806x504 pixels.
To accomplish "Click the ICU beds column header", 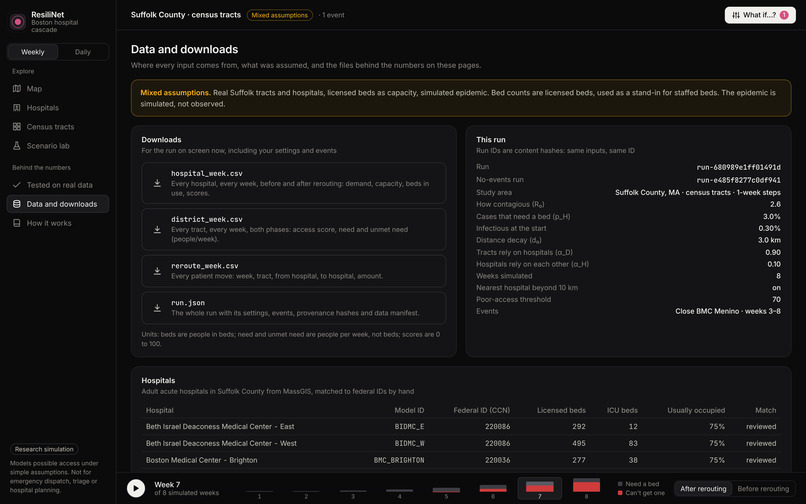I will click(x=622, y=410).
